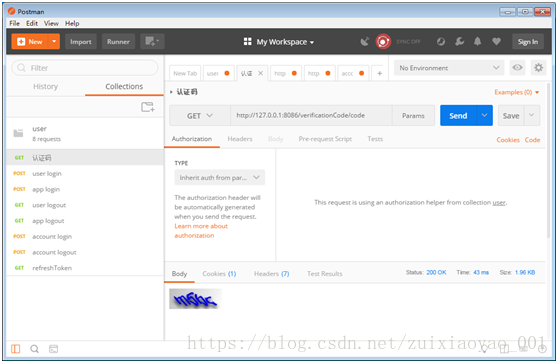Save the request
Viewport: 558px width, 363px height.
511,116
